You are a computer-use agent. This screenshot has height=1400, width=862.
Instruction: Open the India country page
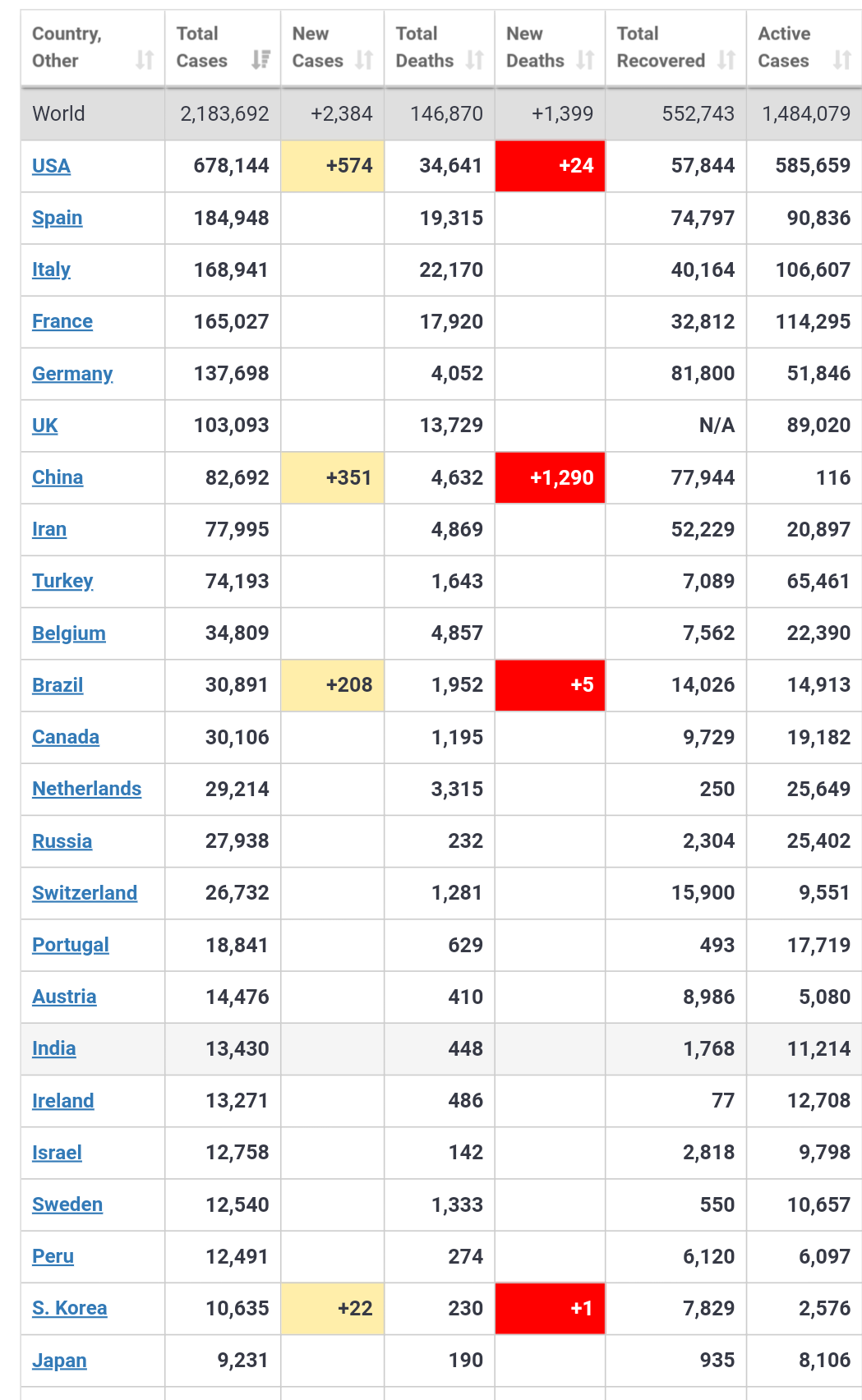coord(53,1048)
